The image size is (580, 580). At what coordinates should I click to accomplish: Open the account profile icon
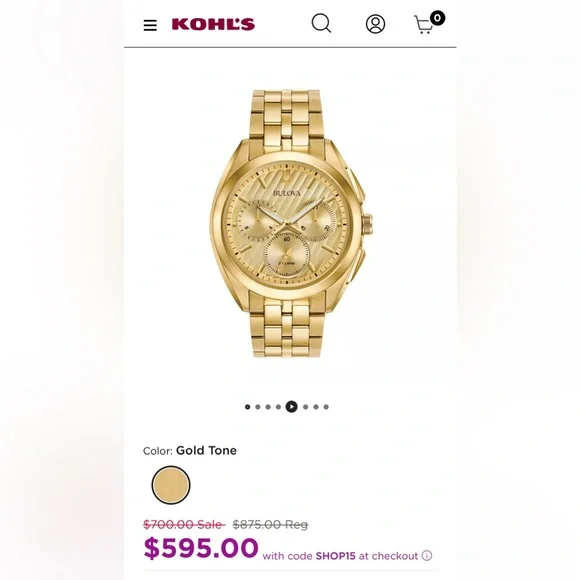[x=375, y=24]
